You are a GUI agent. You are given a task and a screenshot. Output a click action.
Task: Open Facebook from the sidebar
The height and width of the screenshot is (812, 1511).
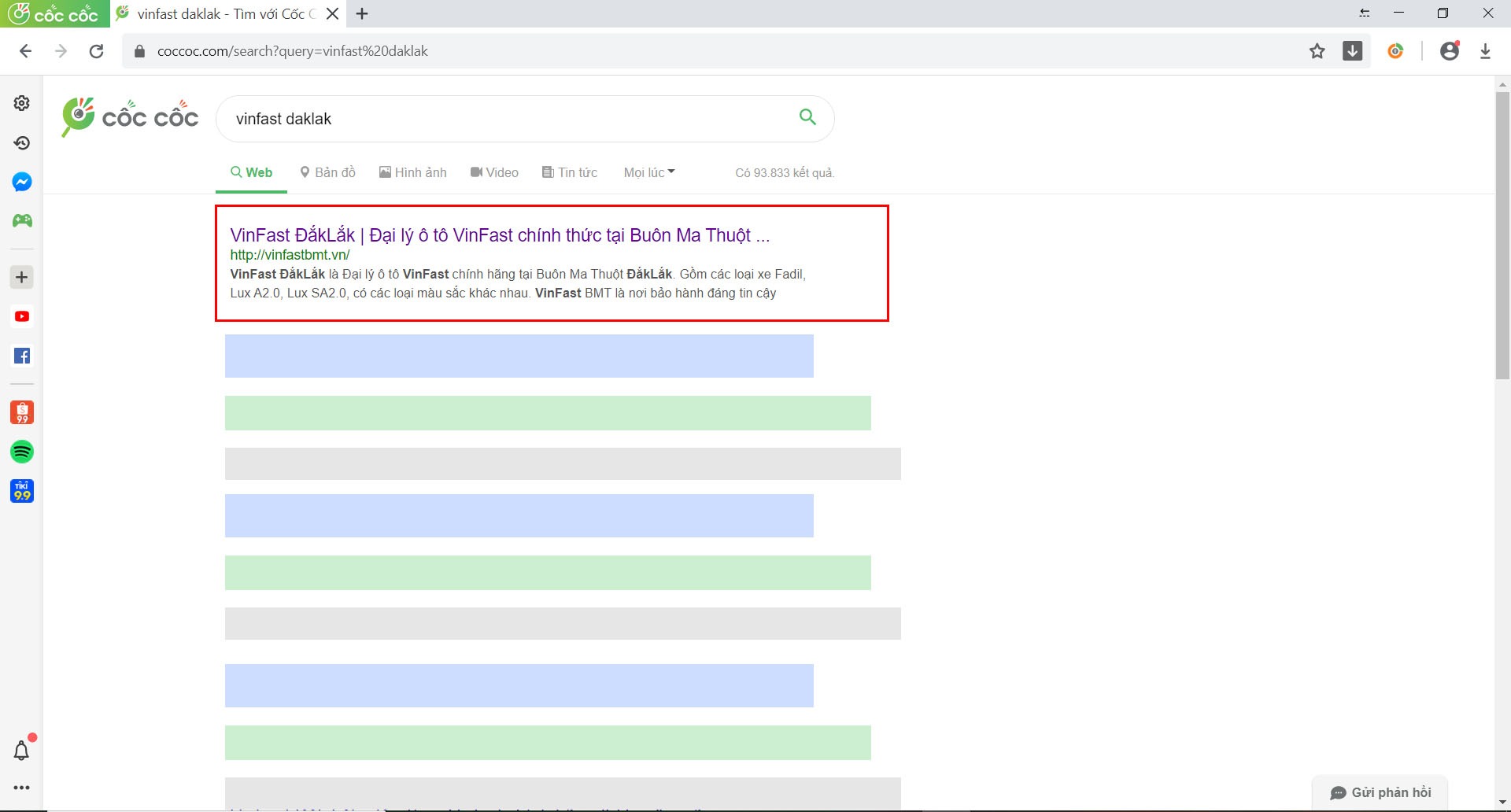[x=22, y=356]
